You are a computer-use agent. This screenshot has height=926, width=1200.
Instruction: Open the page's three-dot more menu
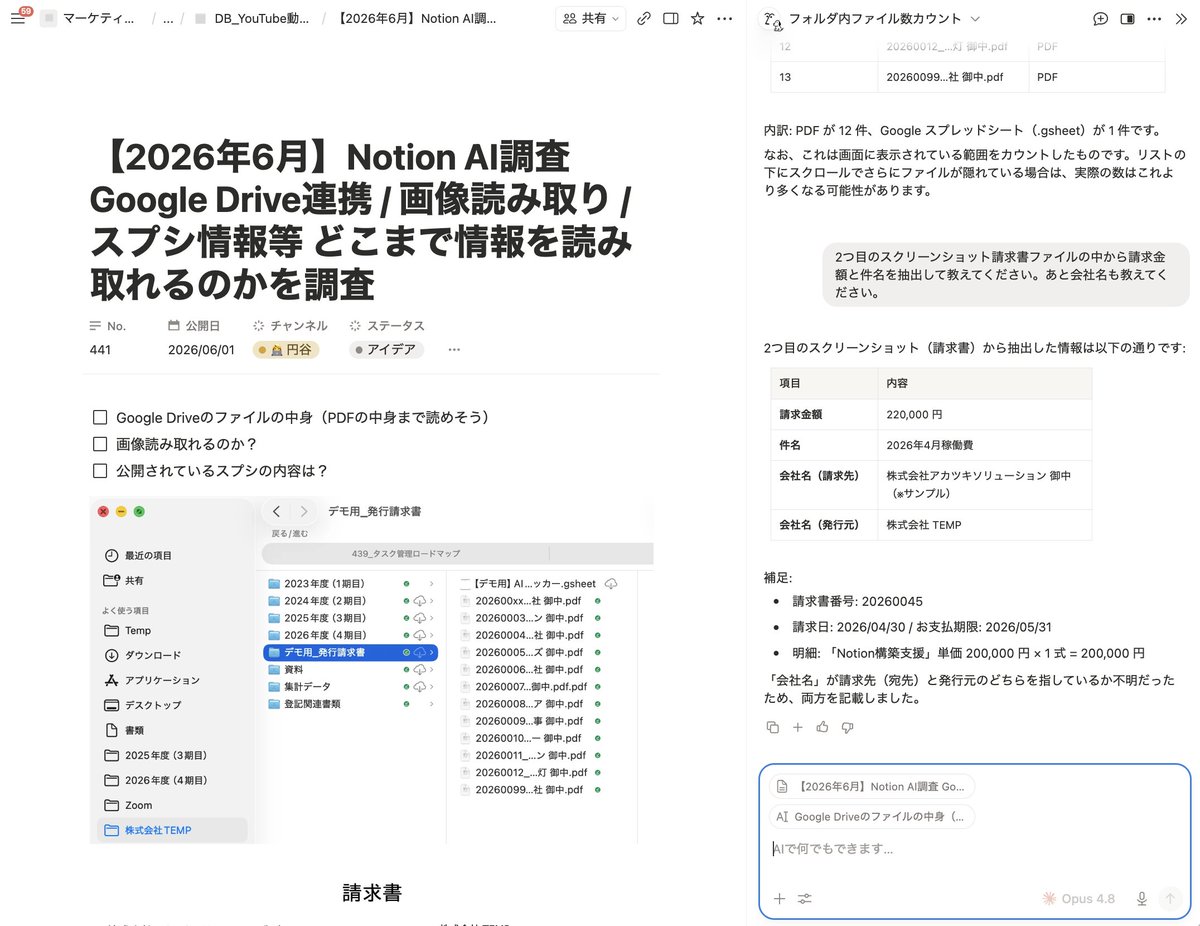click(x=724, y=18)
